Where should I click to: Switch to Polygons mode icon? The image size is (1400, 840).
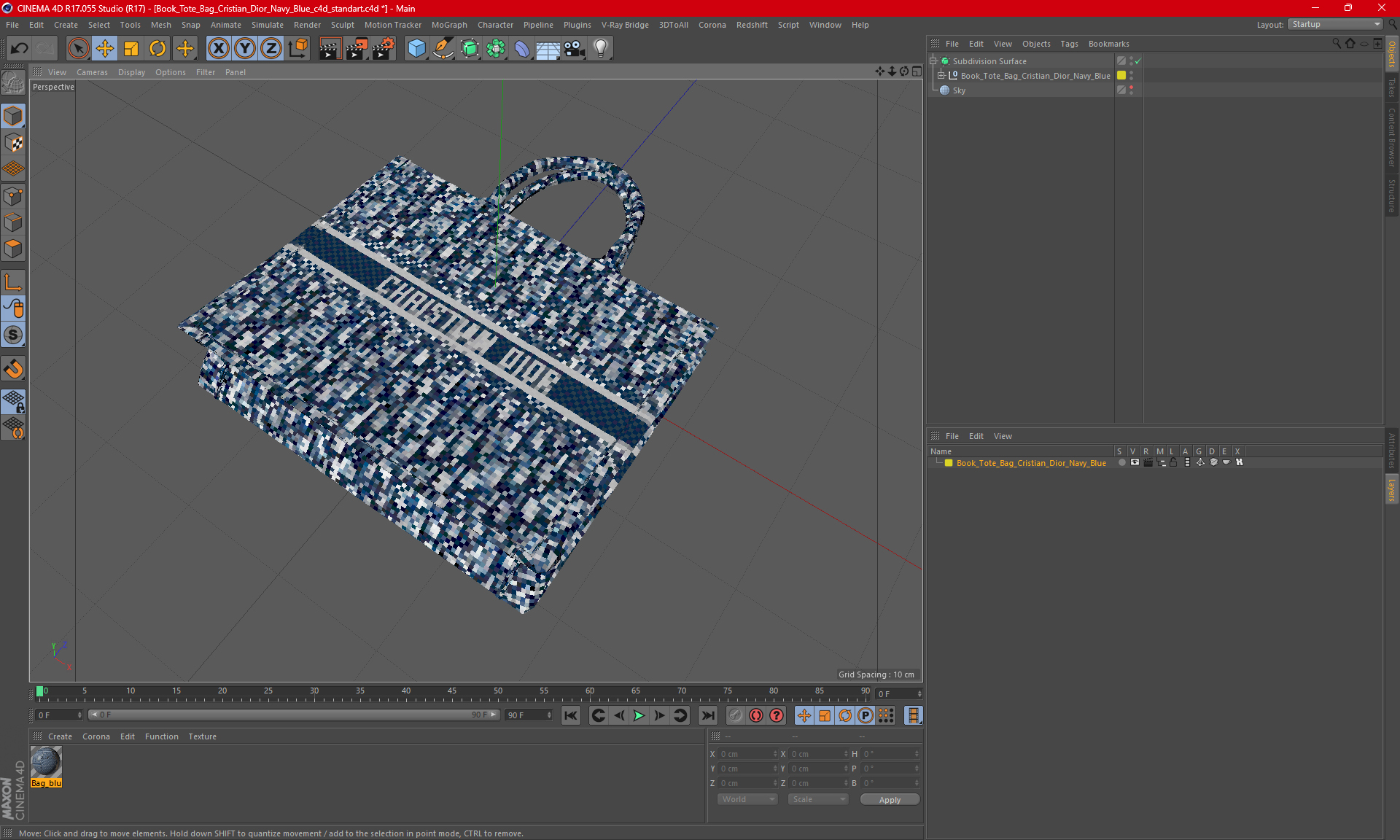click(x=13, y=249)
